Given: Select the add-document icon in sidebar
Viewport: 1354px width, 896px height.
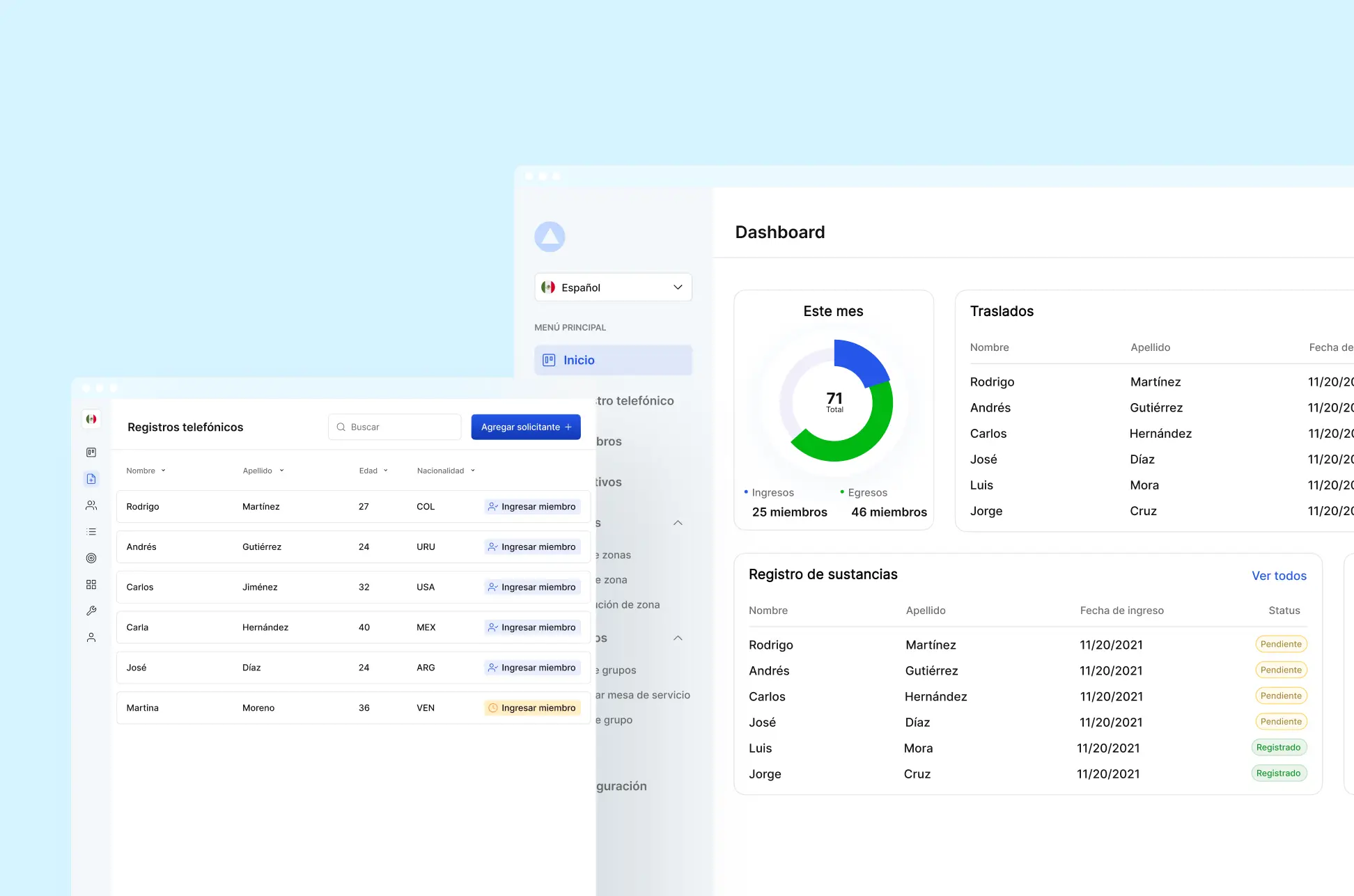Looking at the screenshot, I should pyautogui.click(x=91, y=478).
